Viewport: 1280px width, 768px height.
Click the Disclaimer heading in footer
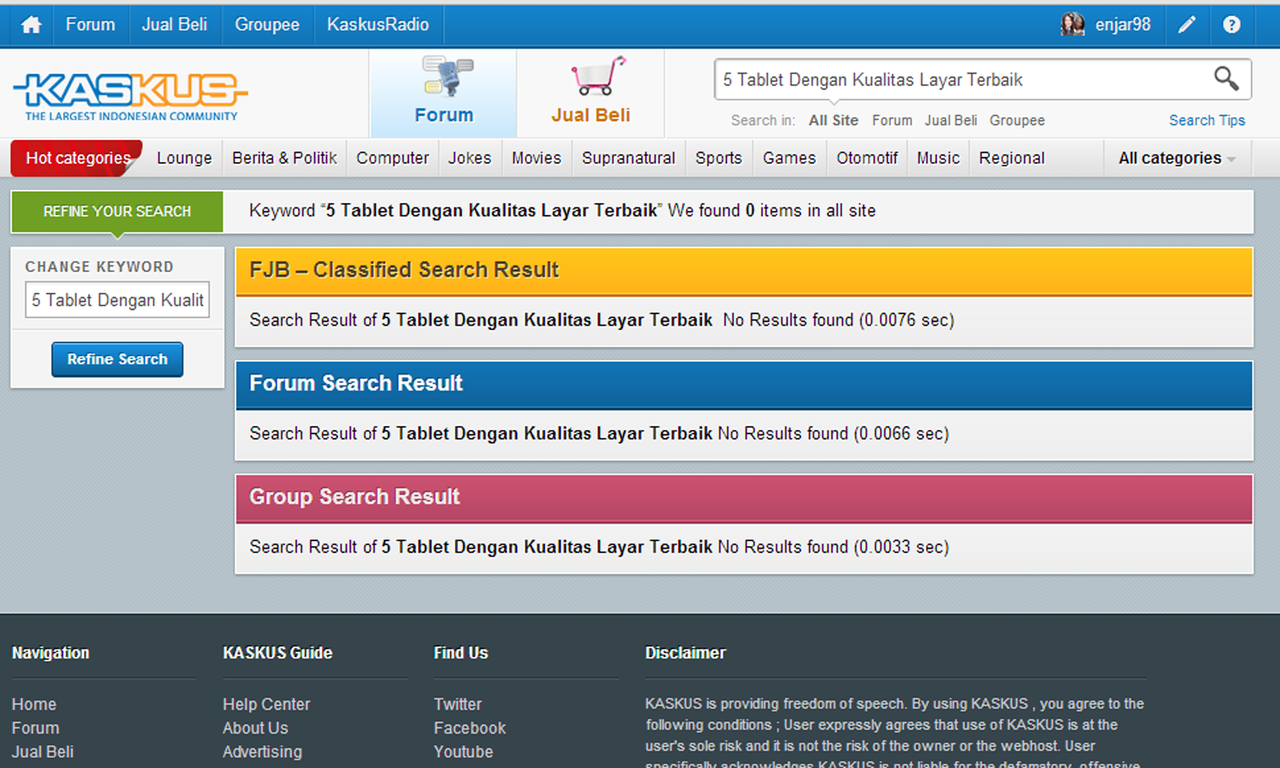pyautogui.click(x=686, y=653)
